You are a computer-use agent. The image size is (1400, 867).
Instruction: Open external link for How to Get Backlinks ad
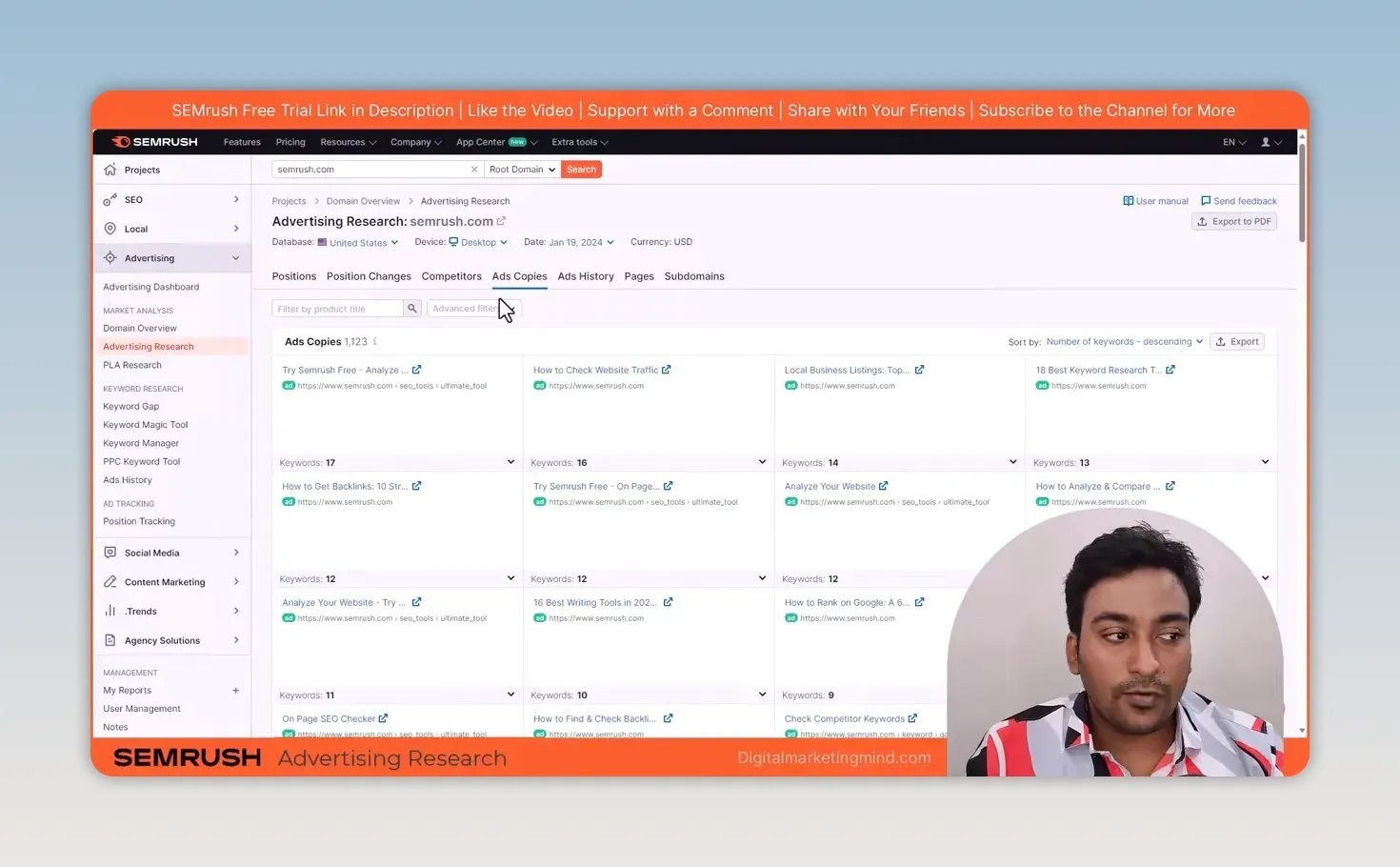point(416,486)
